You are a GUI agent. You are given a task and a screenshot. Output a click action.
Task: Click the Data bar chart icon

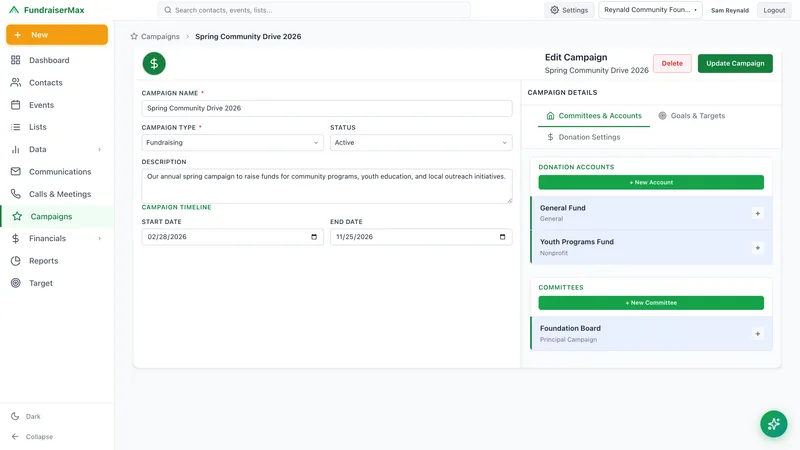point(16,149)
